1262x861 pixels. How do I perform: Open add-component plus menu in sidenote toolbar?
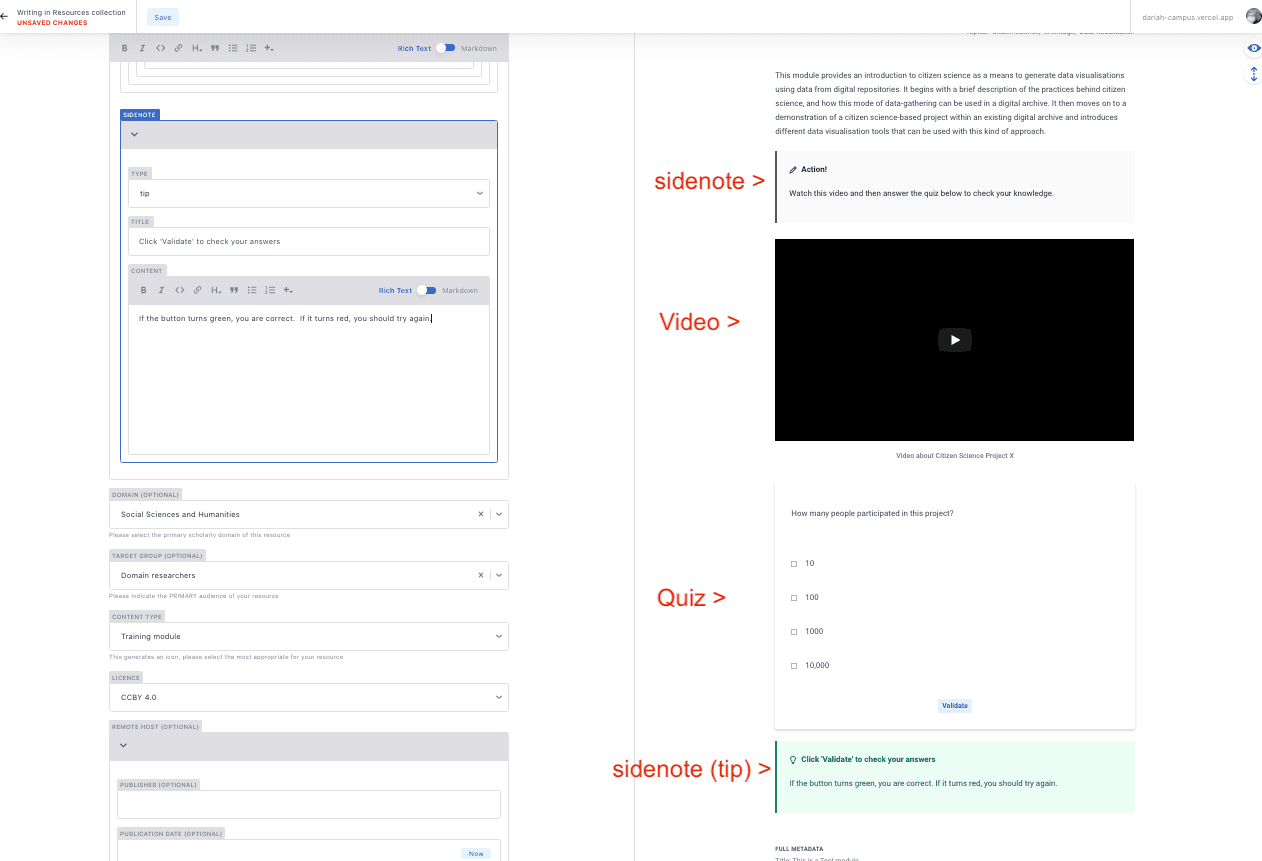point(288,291)
